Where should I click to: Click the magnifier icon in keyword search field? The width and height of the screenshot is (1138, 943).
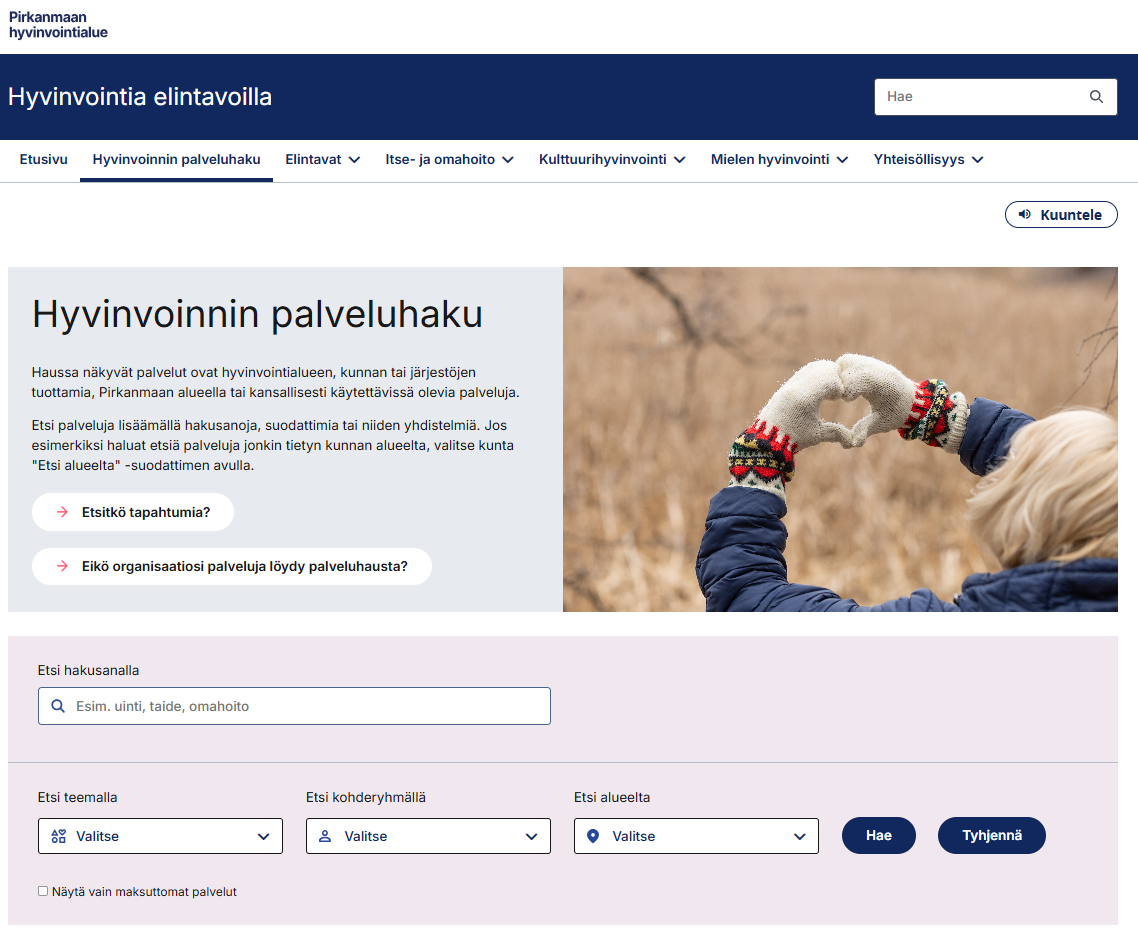point(58,706)
